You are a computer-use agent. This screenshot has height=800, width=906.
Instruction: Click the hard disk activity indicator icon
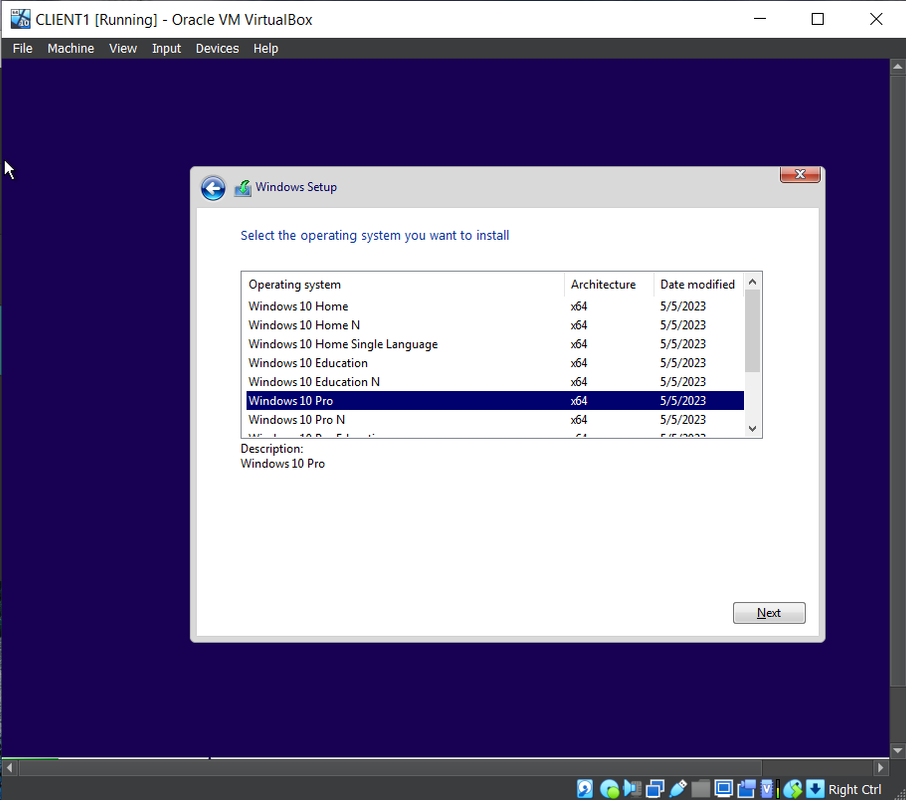pos(585,788)
